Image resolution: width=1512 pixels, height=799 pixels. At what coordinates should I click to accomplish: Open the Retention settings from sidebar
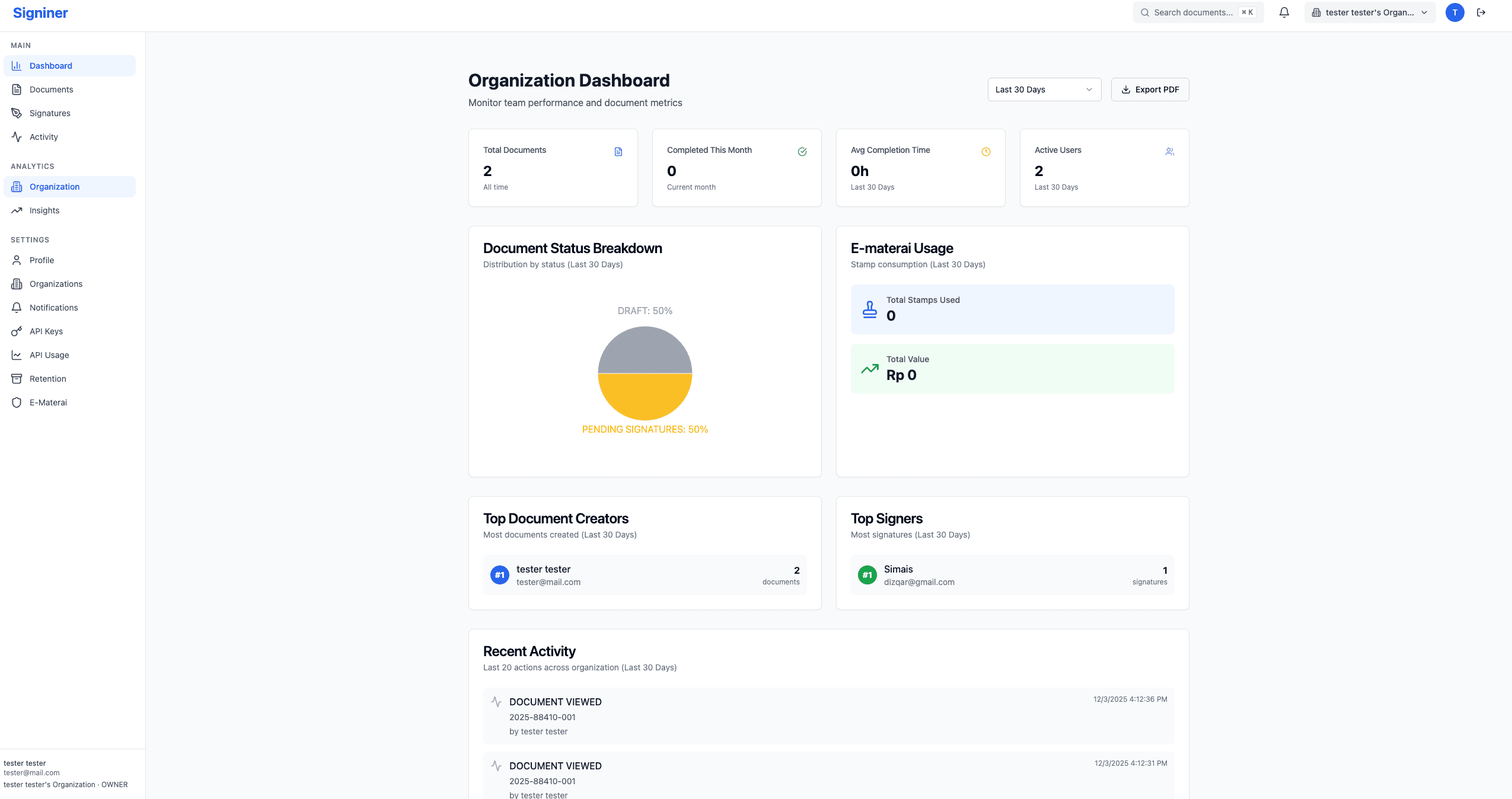click(x=47, y=378)
